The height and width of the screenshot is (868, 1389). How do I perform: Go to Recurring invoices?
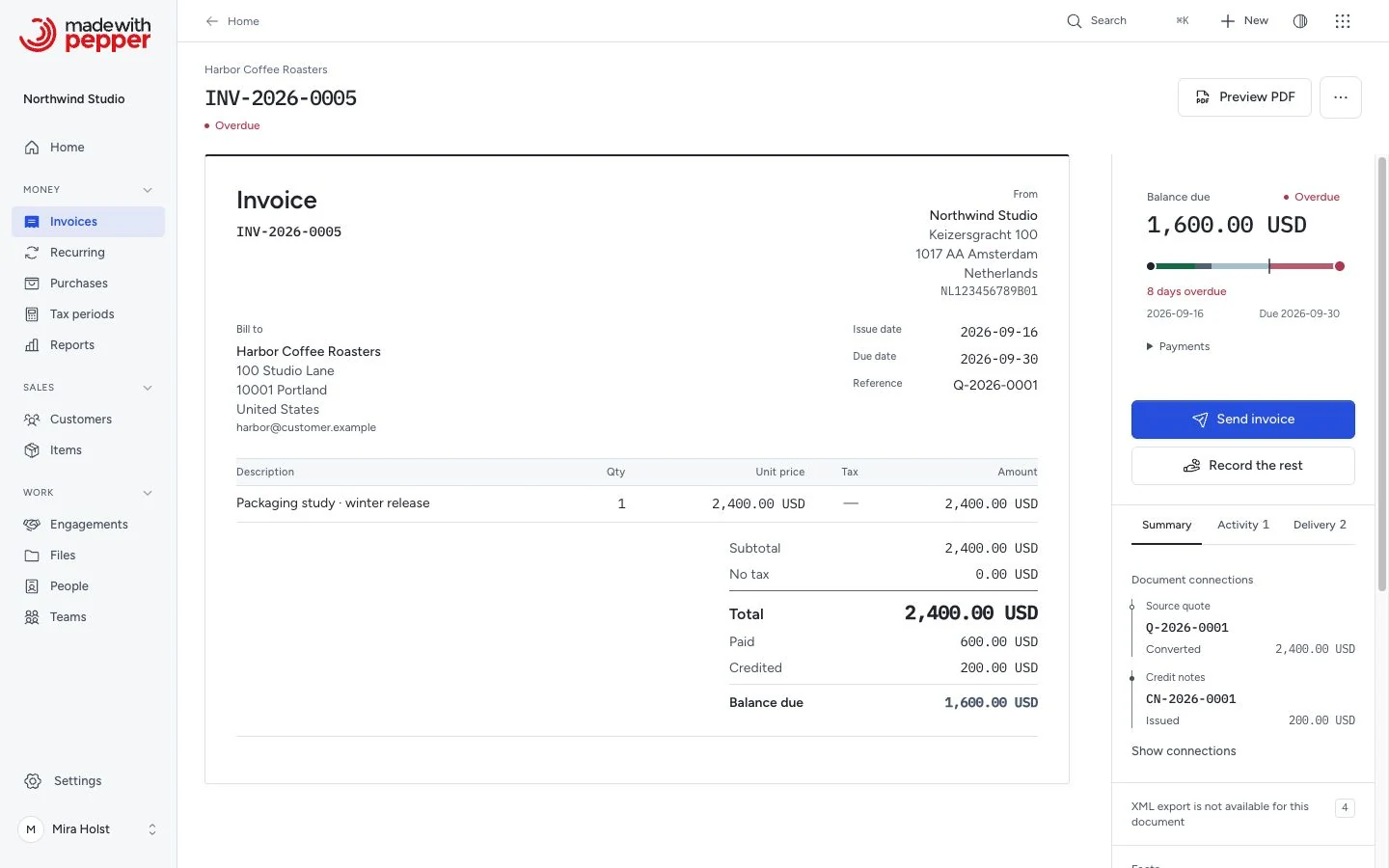(88, 253)
